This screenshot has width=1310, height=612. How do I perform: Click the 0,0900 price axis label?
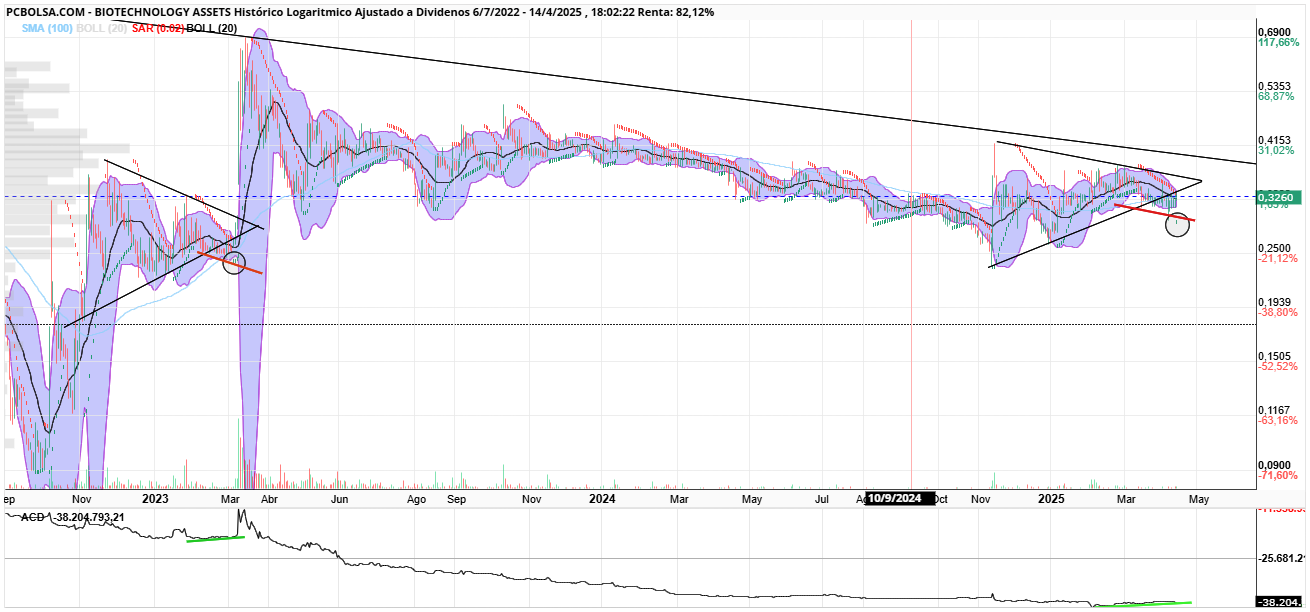click(1274, 465)
